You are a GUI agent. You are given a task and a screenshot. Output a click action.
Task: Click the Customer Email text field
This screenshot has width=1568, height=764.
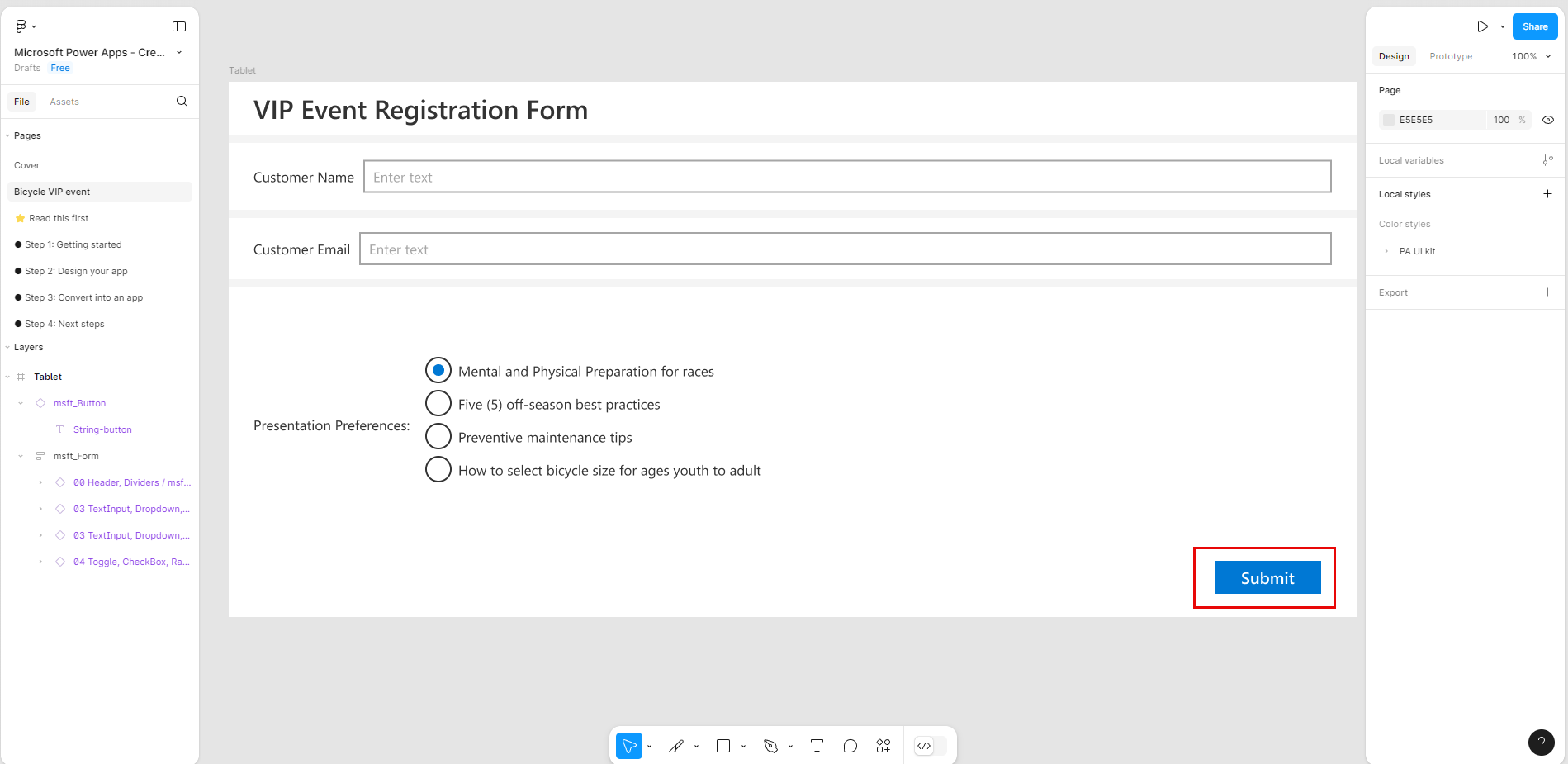(846, 249)
